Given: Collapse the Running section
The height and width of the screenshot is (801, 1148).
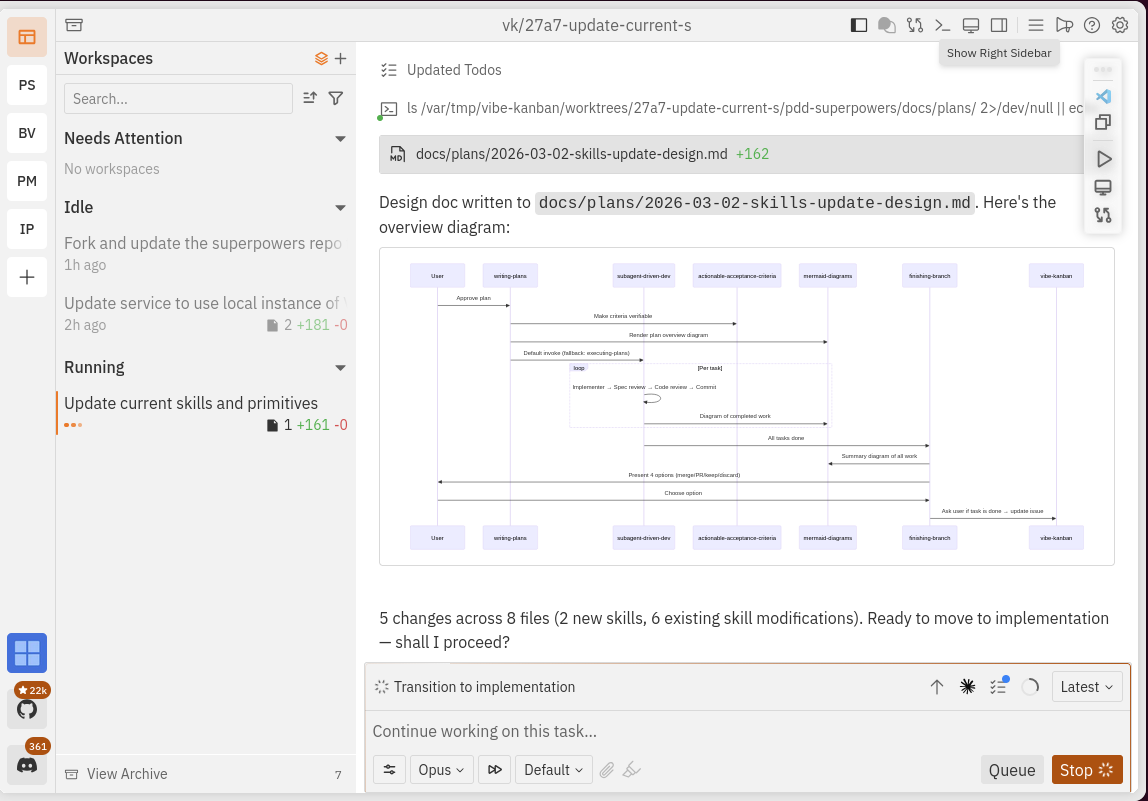Looking at the screenshot, I should coord(340,367).
